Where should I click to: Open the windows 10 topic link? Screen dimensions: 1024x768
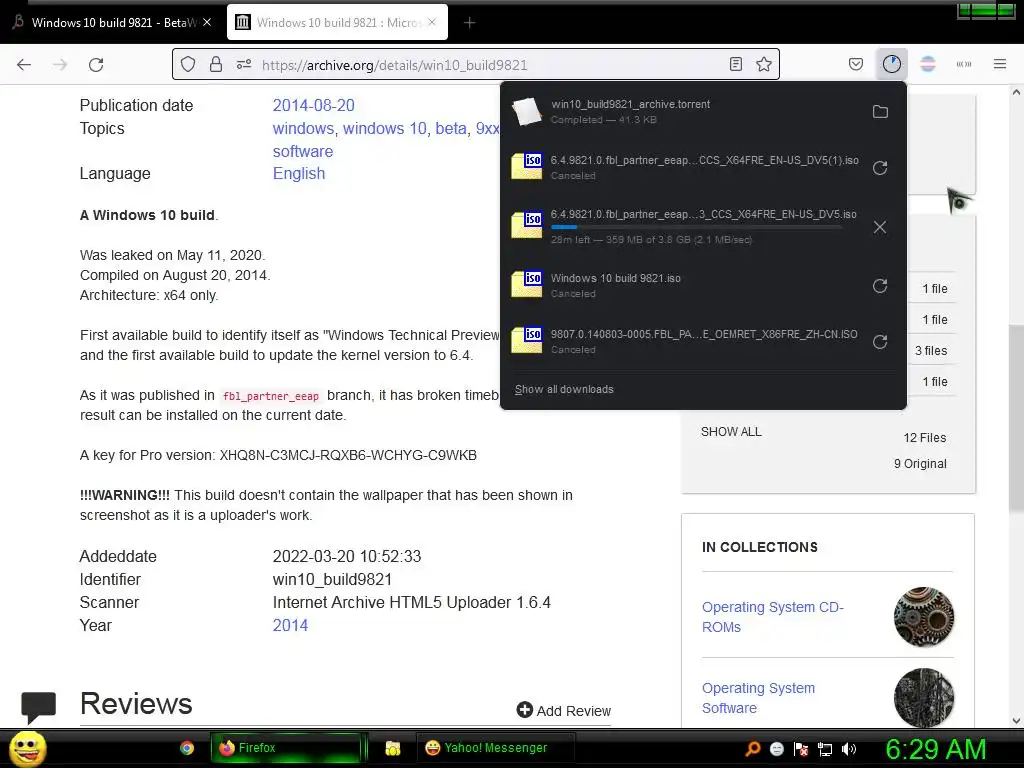coord(385,128)
